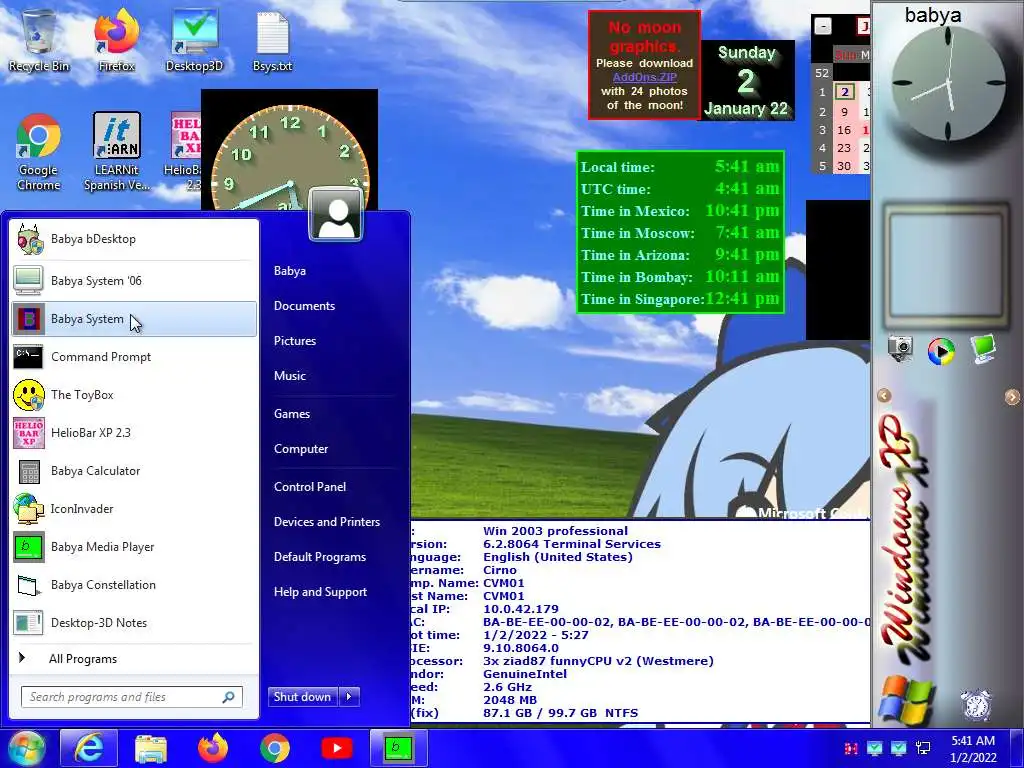Open Help and Support

click(x=321, y=592)
